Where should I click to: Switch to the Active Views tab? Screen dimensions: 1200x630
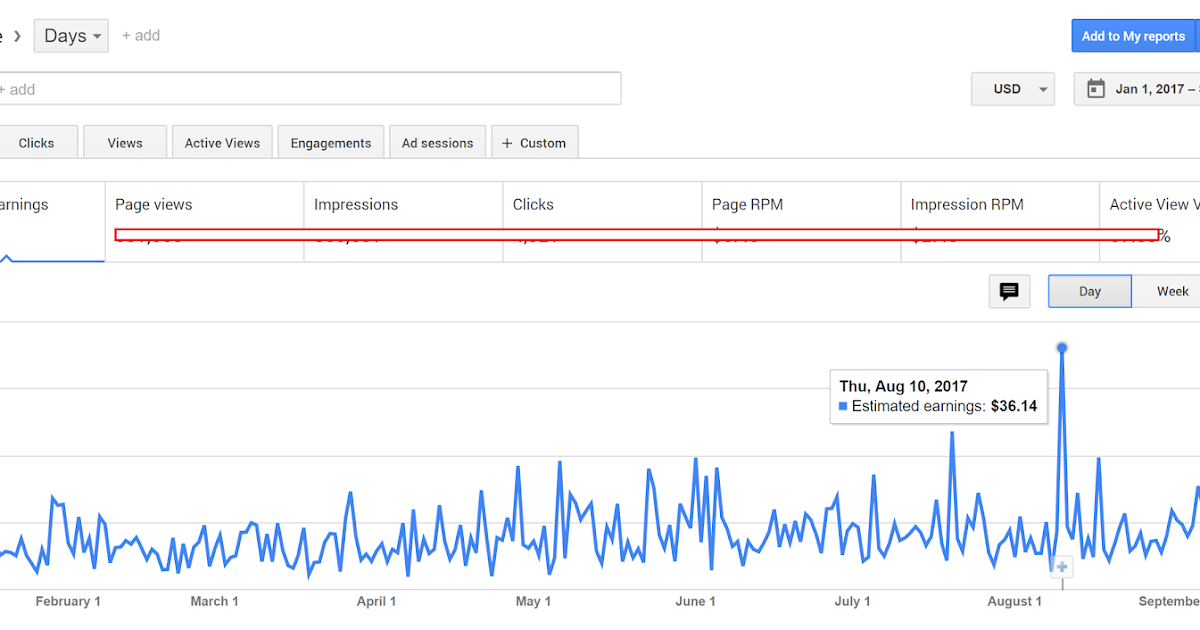[222, 143]
